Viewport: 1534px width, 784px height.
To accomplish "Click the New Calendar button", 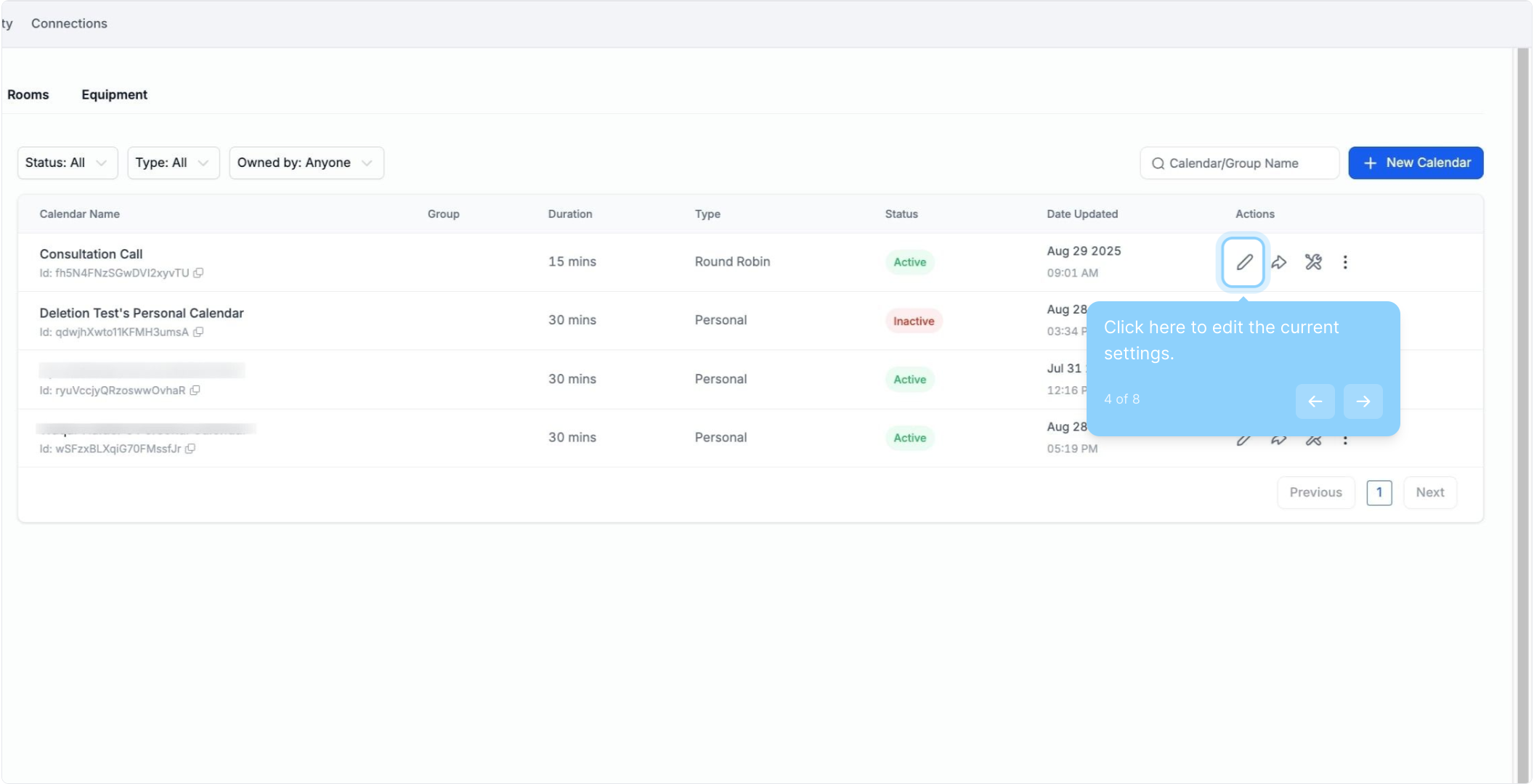I will click(x=1416, y=163).
